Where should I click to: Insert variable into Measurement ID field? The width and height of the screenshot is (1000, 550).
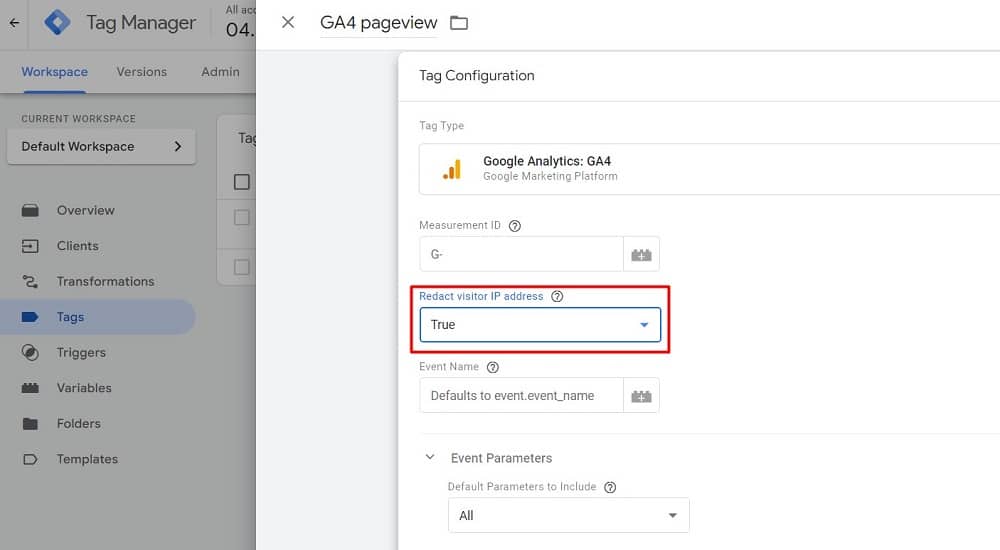pyautogui.click(x=642, y=255)
